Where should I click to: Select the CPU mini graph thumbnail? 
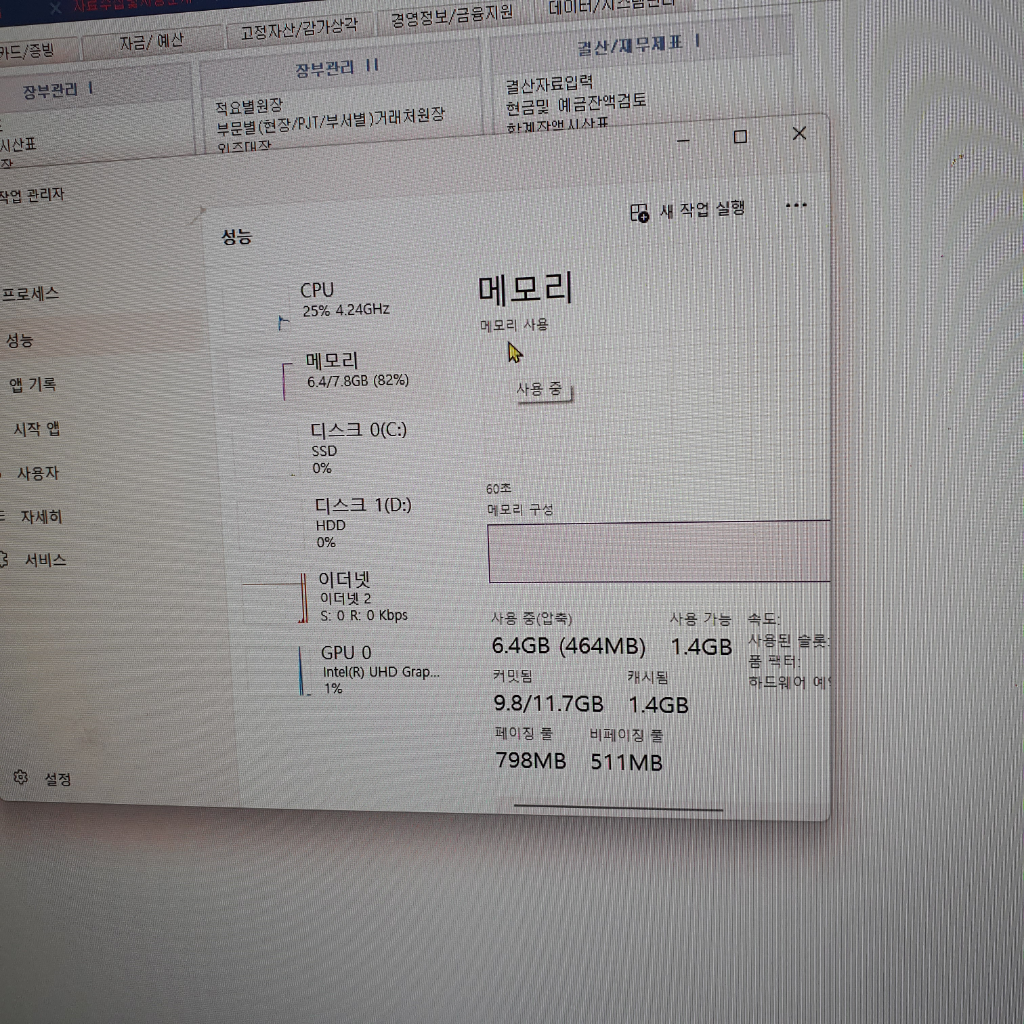pyautogui.click(x=282, y=323)
